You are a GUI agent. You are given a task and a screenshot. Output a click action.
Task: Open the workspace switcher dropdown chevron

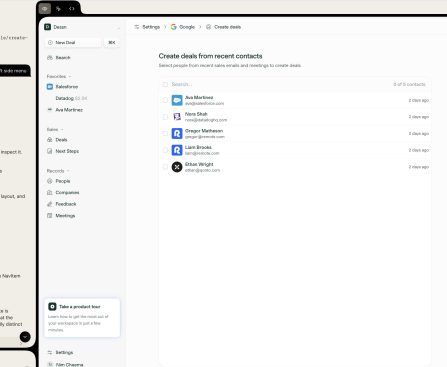coord(118,27)
